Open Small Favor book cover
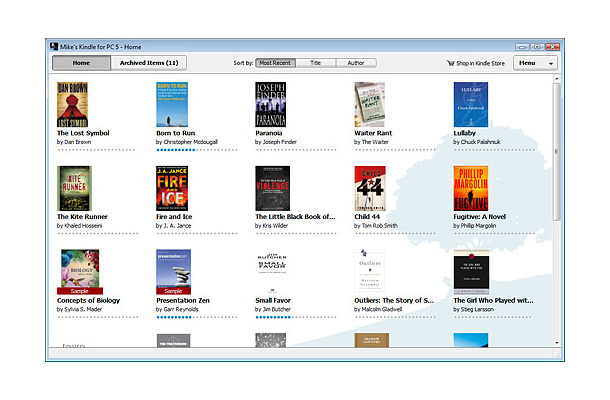Viewport: 610px width, 400px height. tap(272, 272)
